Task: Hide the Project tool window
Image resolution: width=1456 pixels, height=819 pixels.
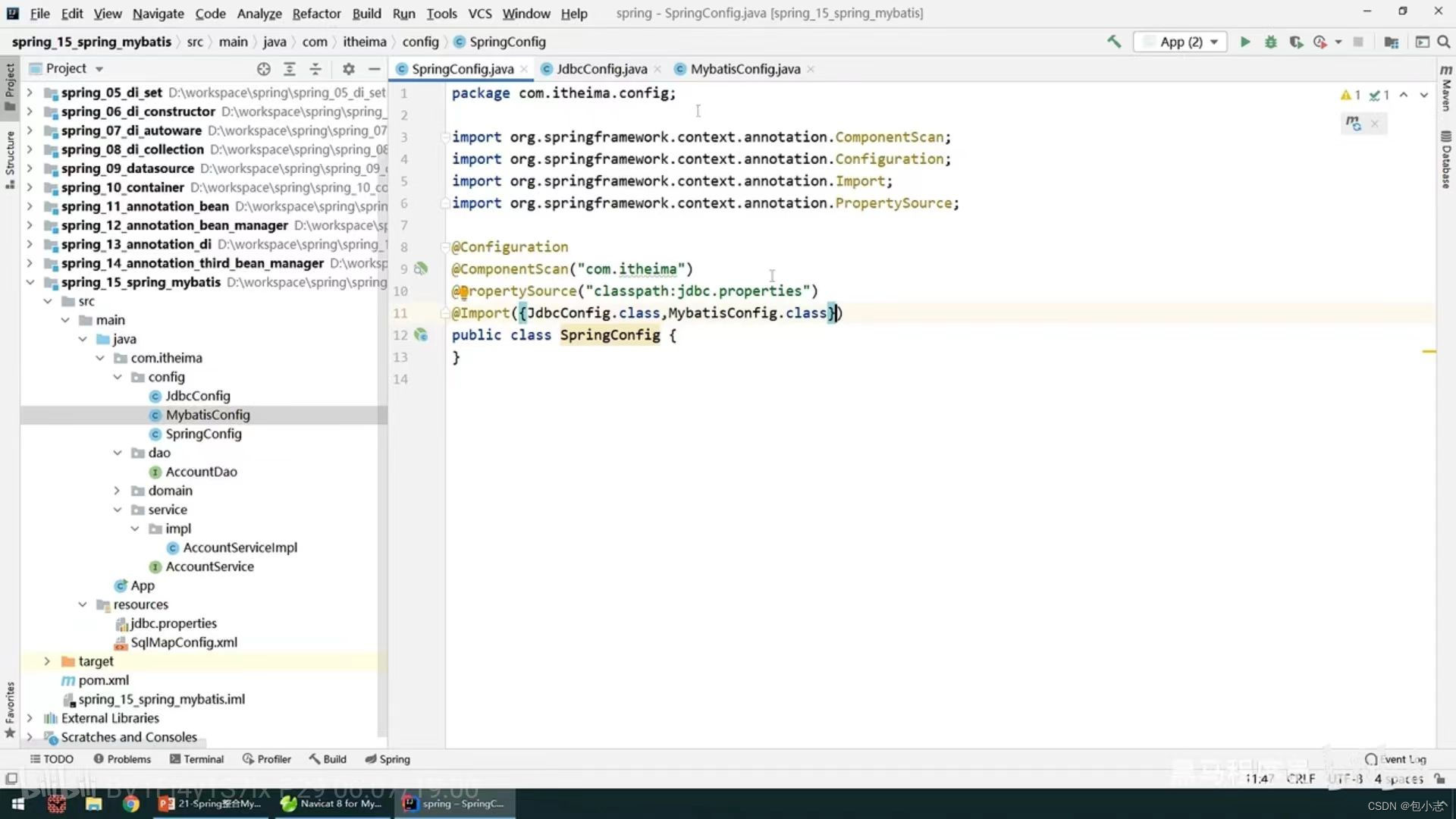Action: [x=374, y=69]
